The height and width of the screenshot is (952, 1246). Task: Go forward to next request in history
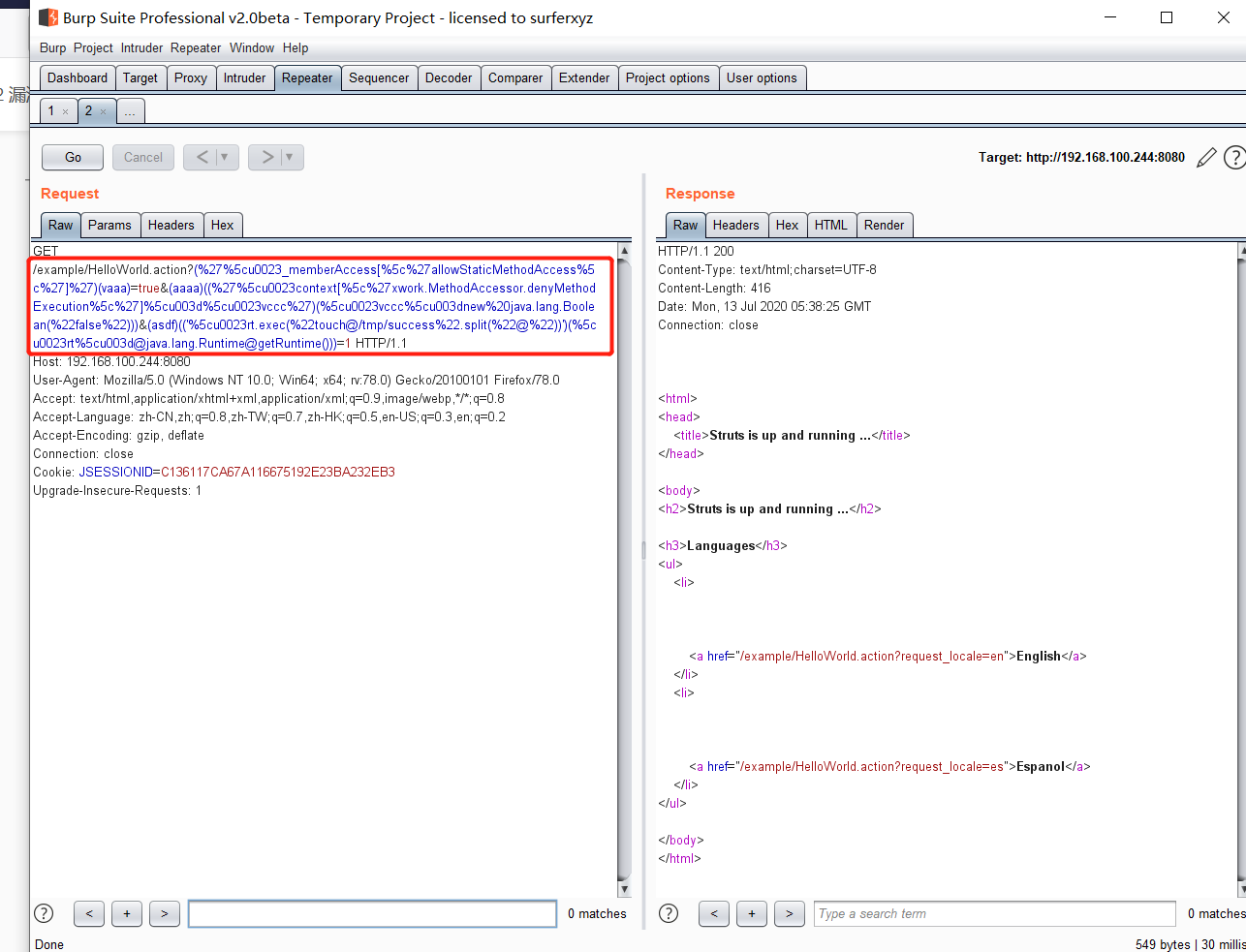coord(266,157)
